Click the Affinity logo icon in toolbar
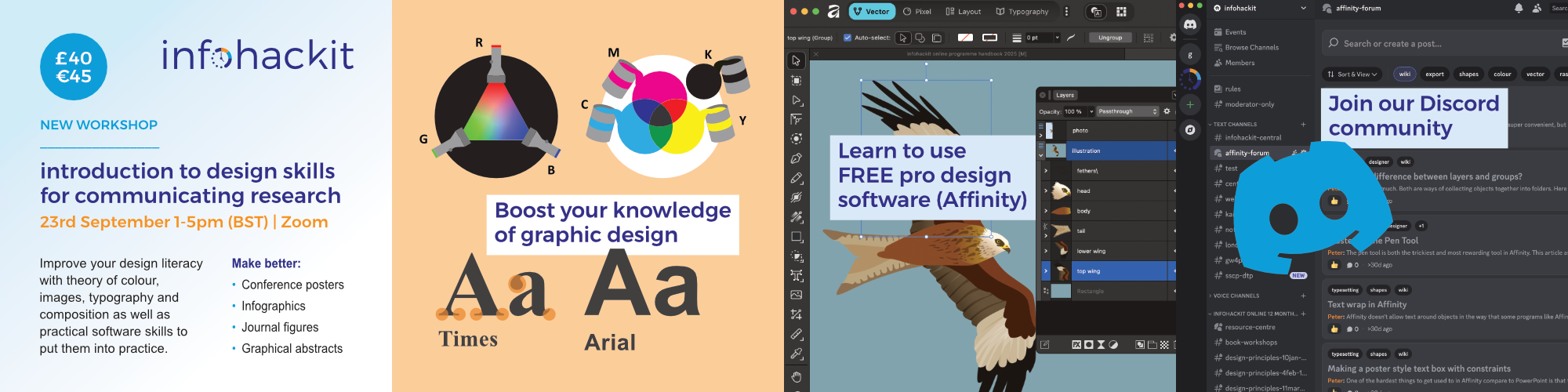Viewport: 1568px width, 392px height. coord(833,11)
